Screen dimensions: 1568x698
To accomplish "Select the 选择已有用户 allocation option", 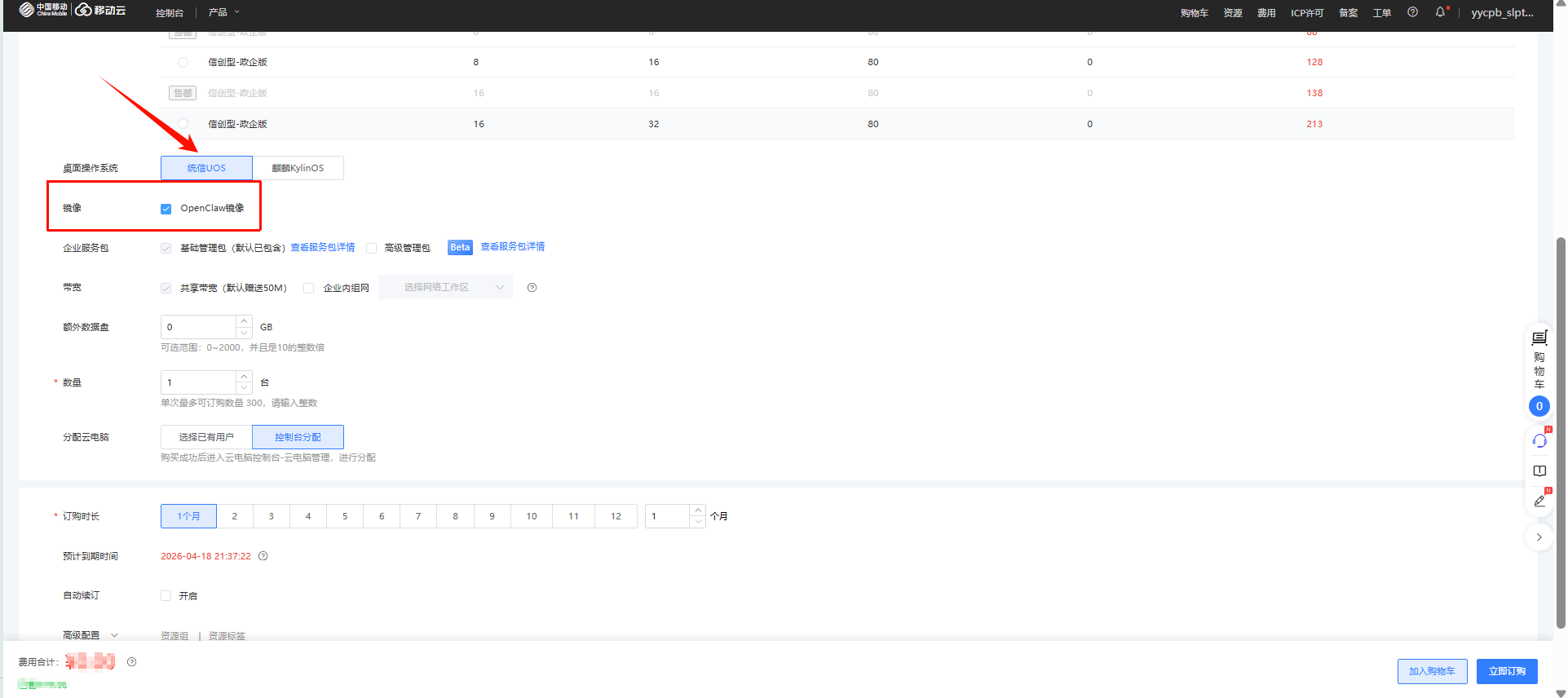I will pyautogui.click(x=206, y=437).
